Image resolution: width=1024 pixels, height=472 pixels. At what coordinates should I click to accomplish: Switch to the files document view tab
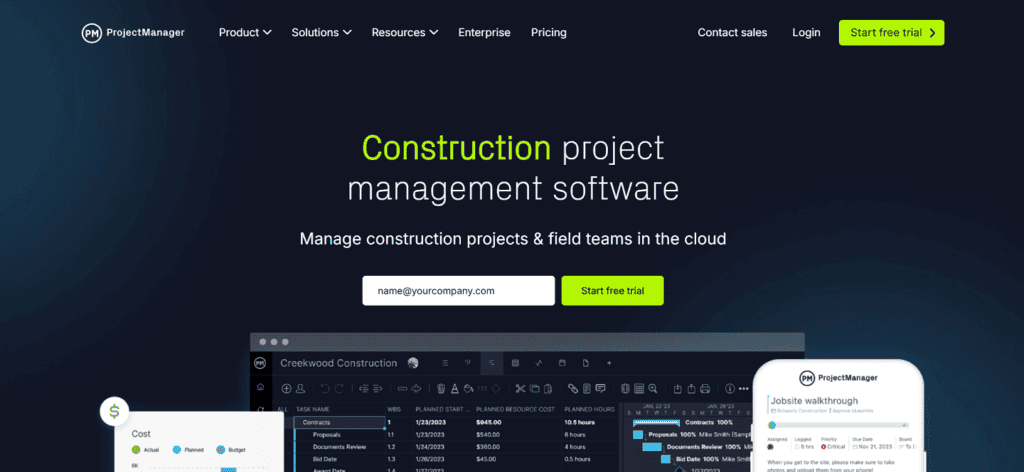[585, 363]
